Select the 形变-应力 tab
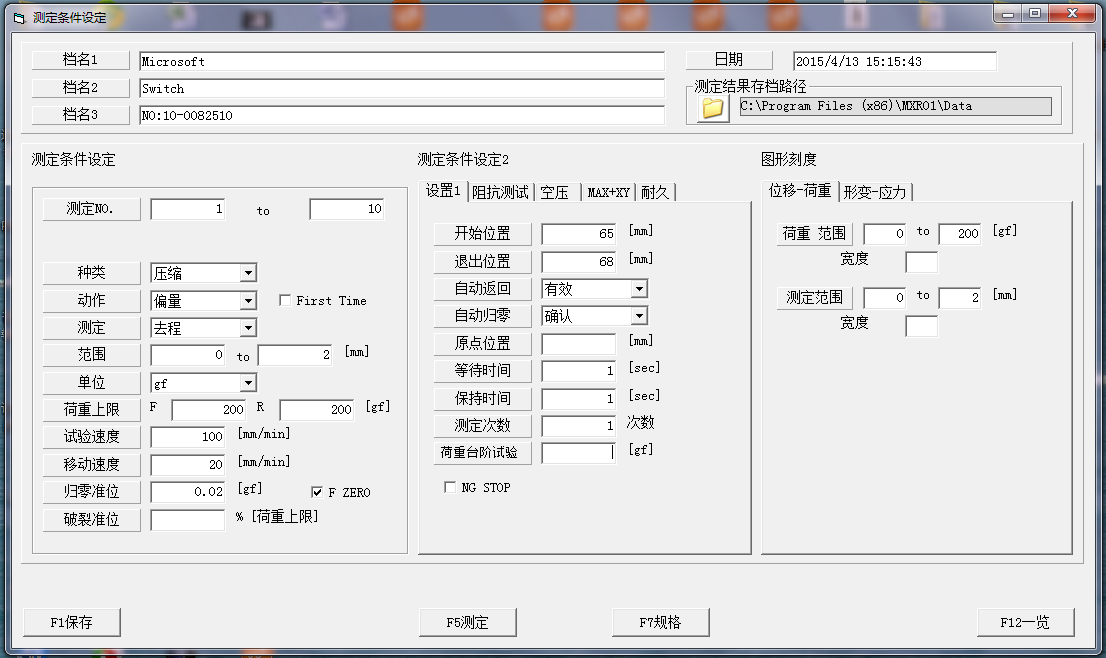The image size is (1106, 658). (x=874, y=192)
